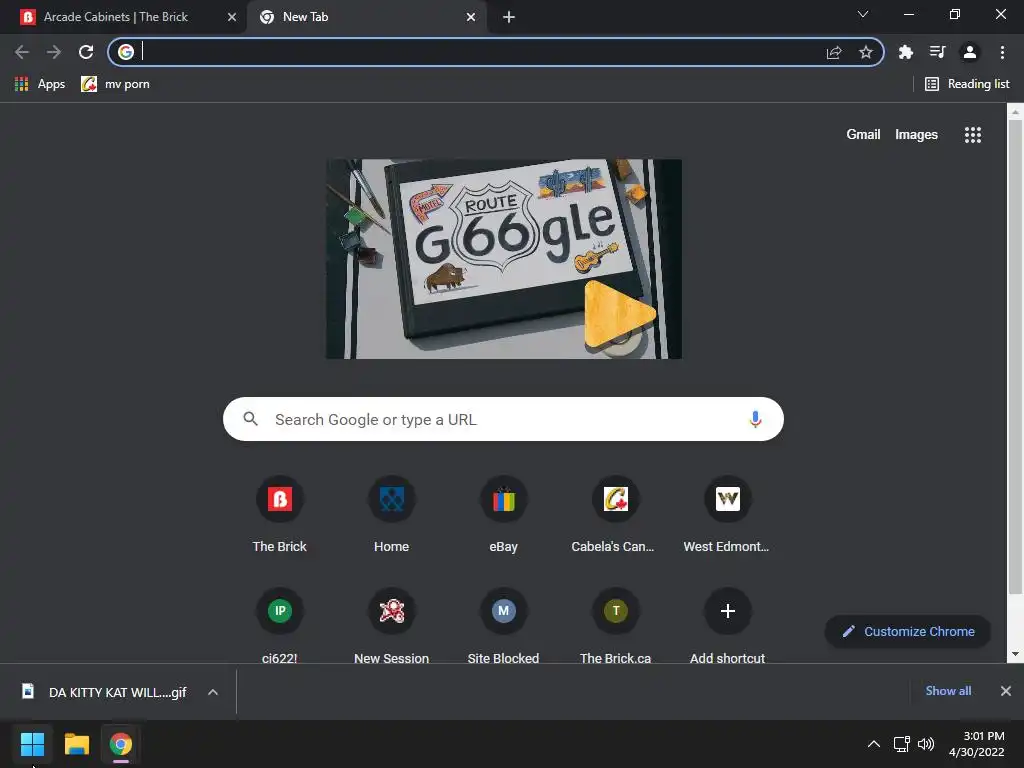The width and height of the screenshot is (1024, 768).
Task: Open the eBay shortcut
Action: (504, 515)
